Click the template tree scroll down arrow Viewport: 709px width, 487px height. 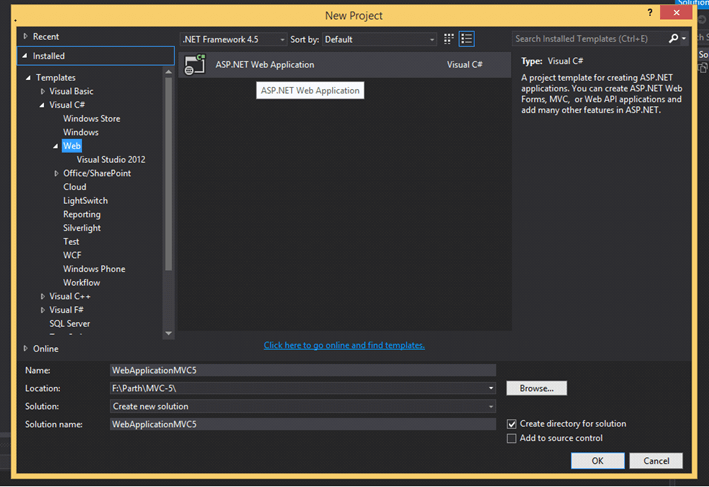(x=169, y=333)
